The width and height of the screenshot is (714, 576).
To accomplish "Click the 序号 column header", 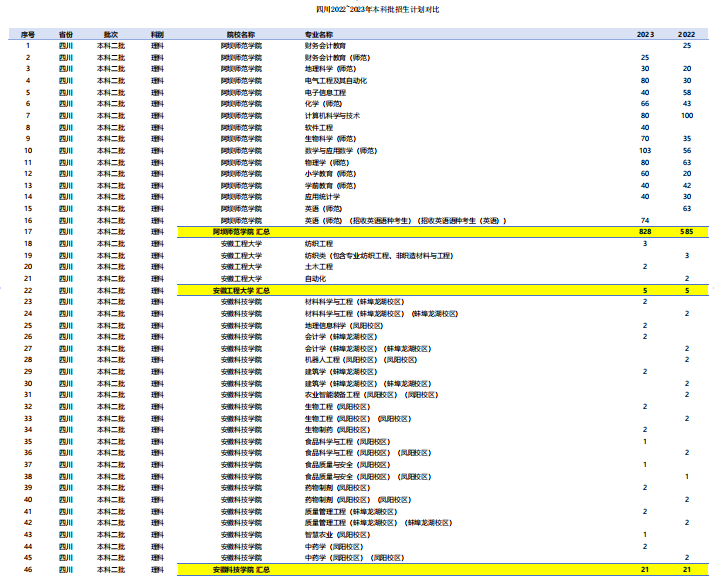I will click(28, 34).
